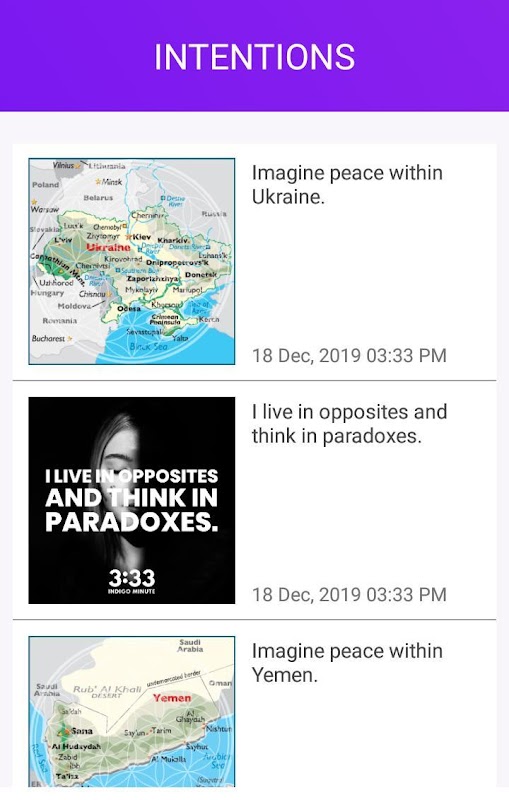The image size is (509, 800).
Task: Click the Minsk star marker on the map
Action: [98, 182]
